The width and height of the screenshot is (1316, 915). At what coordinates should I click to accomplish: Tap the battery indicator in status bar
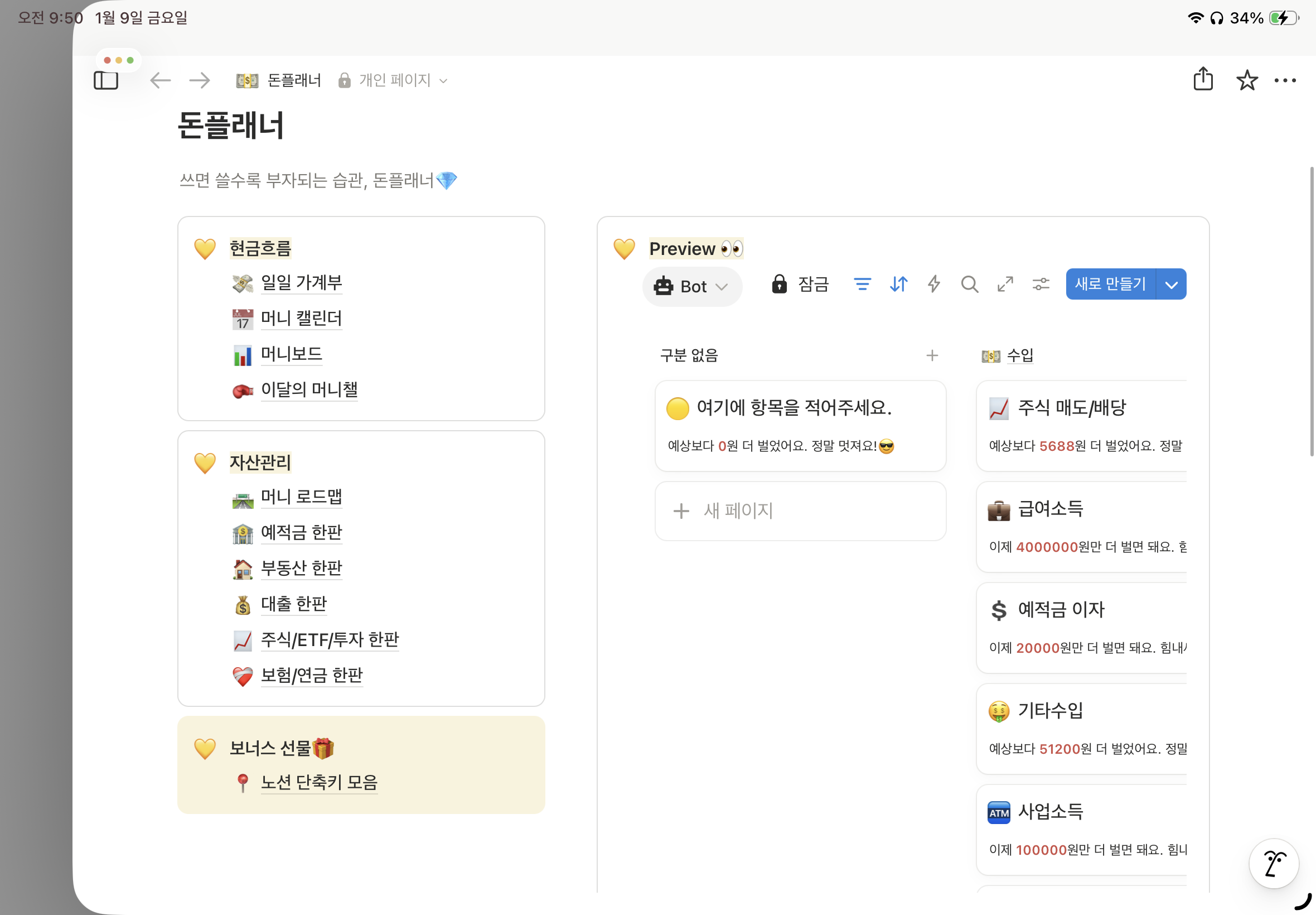(x=1284, y=18)
